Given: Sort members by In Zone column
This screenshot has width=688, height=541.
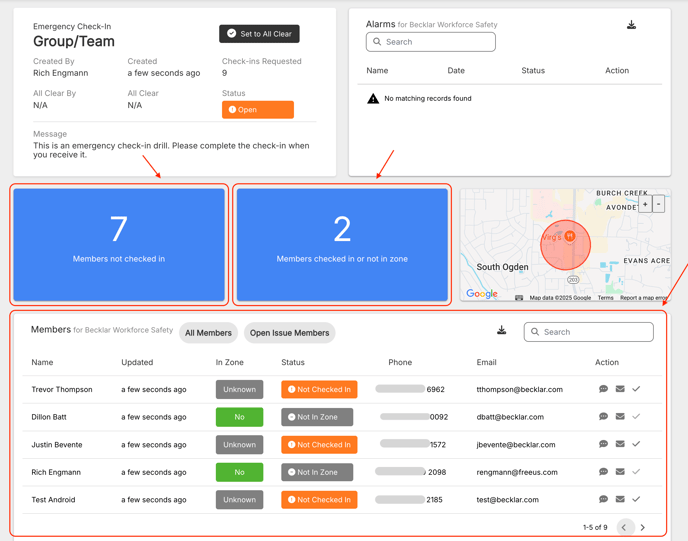Looking at the screenshot, I should [x=229, y=362].
